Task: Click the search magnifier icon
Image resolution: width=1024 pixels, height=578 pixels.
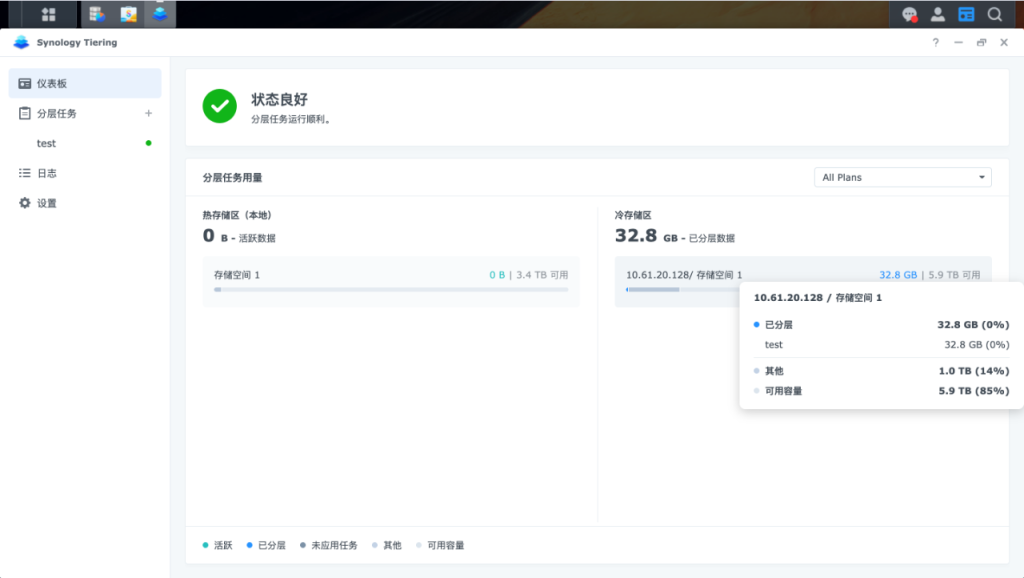Action: (994, 14)
